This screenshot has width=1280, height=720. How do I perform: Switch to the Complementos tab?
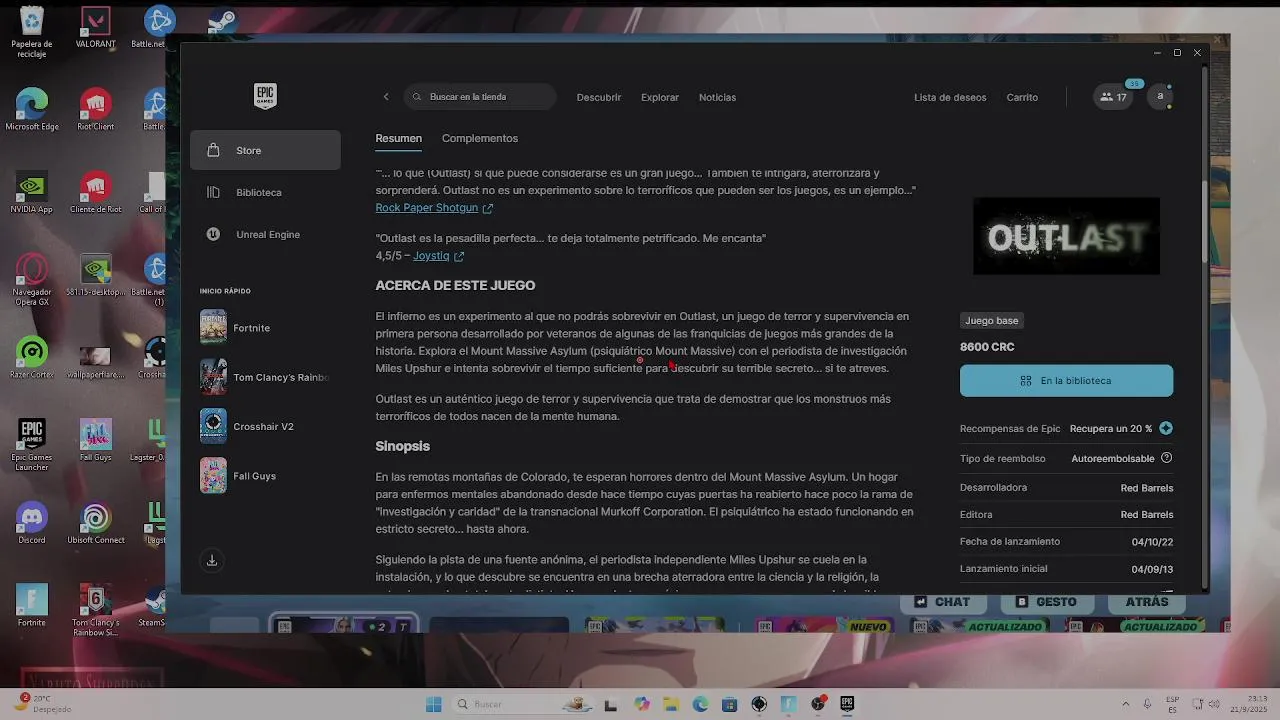(x=480, y=138)
